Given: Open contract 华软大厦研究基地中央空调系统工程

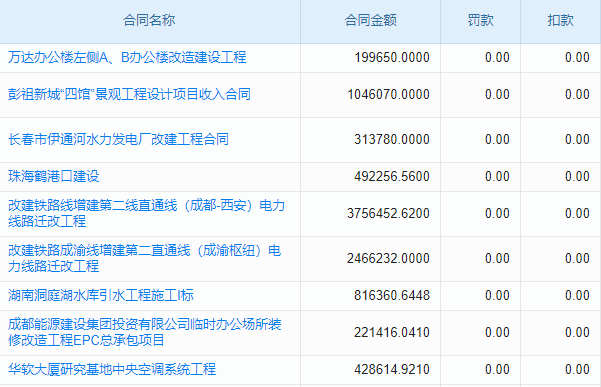Looking at the screenshot, I should click(112, 369).
